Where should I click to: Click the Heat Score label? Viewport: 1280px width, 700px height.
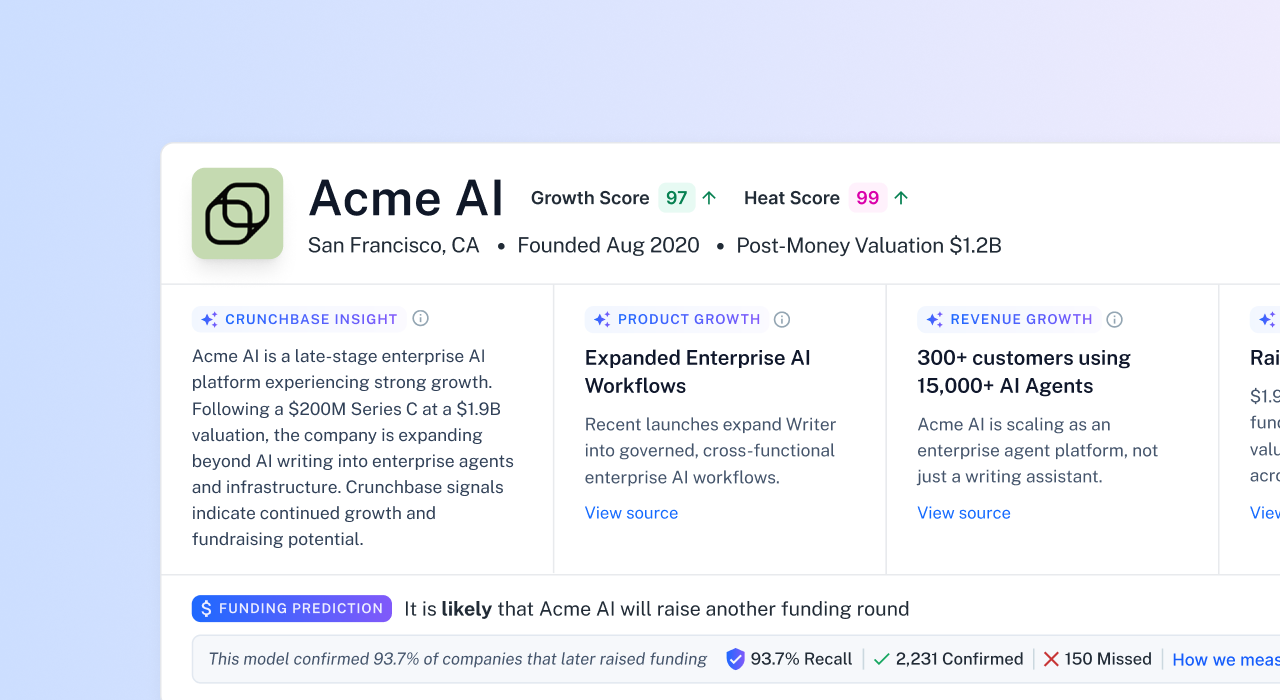792,198
